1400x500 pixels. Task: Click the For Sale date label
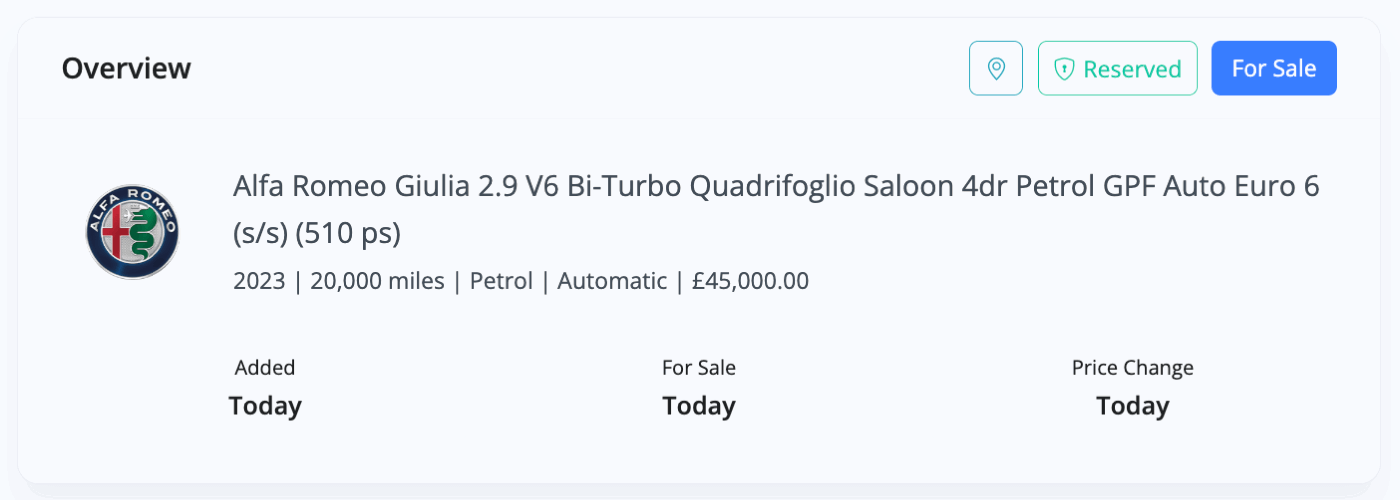pos(699,368)
